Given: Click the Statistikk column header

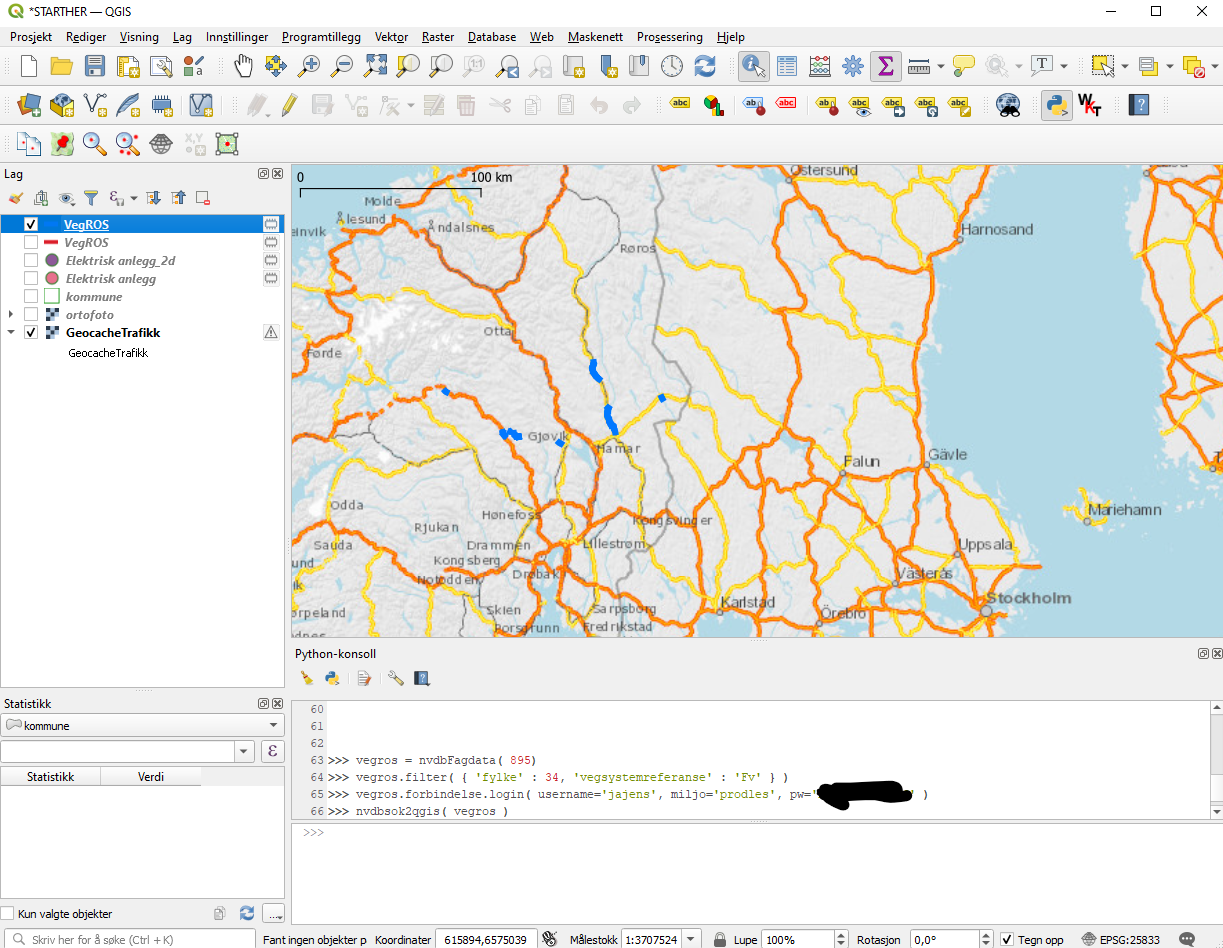Looking at the screenshot, I should (50, 776).
